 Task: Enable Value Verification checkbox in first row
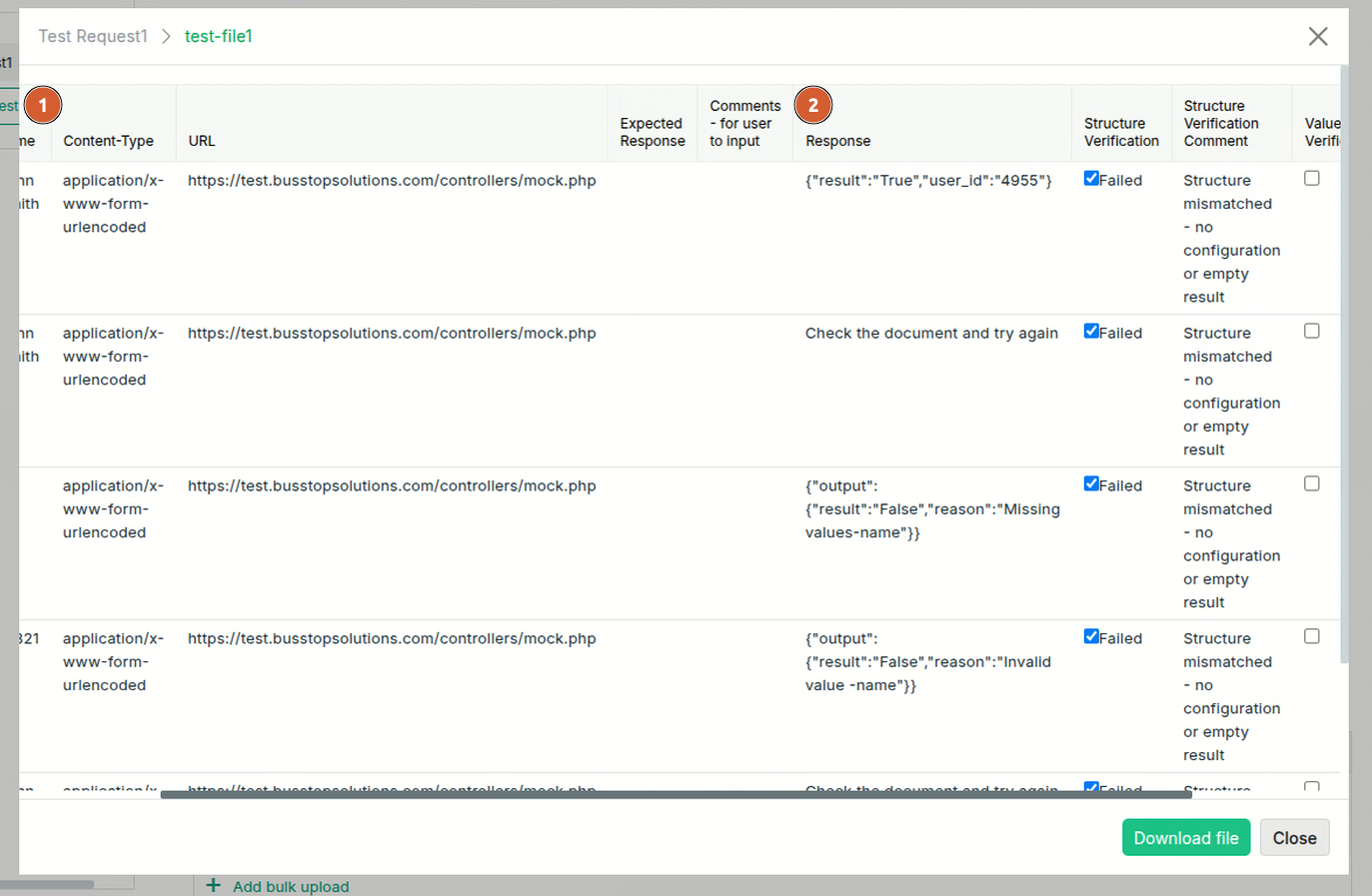[x=1312, y=179]
